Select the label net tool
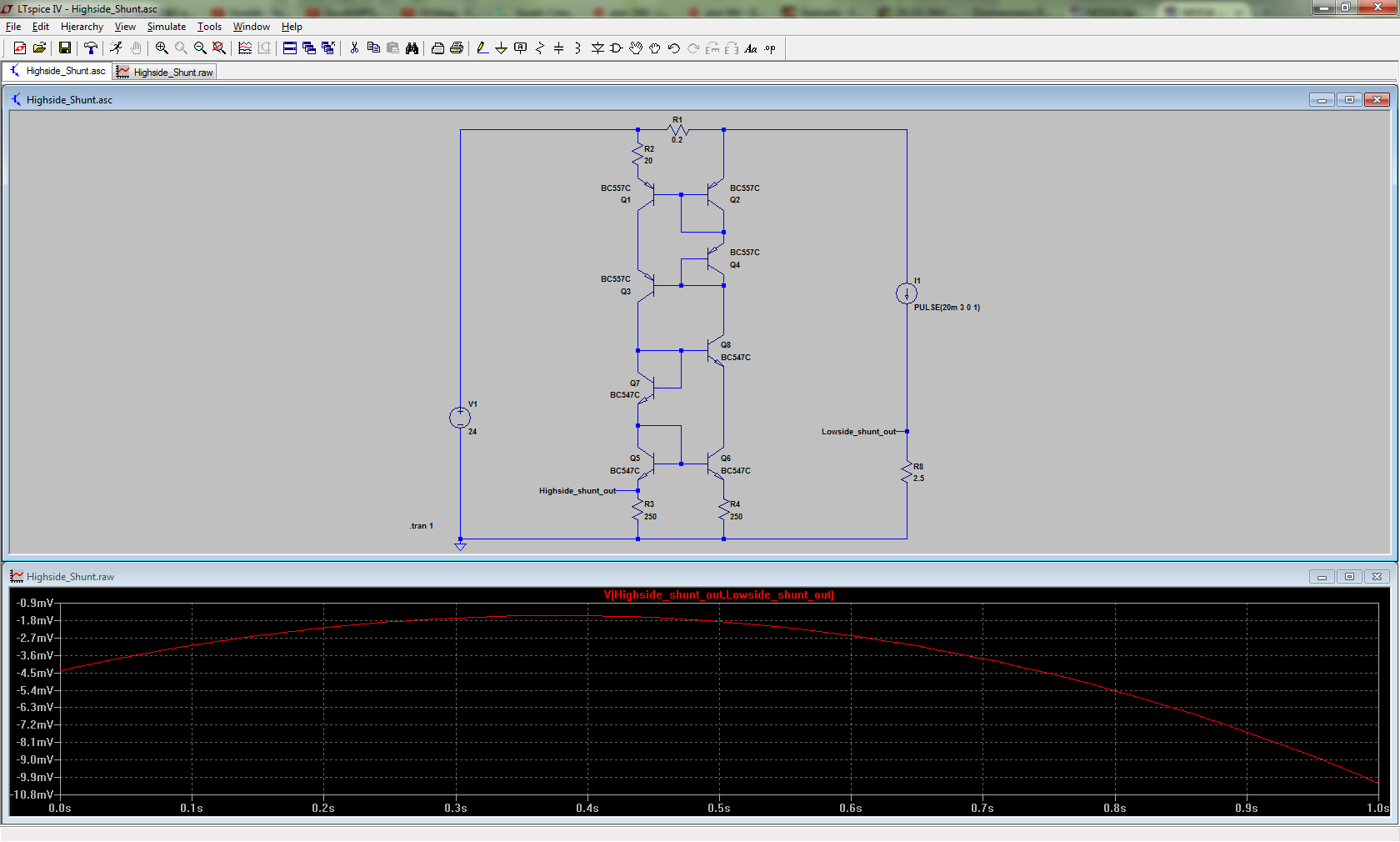This screenshot has width=1400, height=842. (x=520, y=48)
